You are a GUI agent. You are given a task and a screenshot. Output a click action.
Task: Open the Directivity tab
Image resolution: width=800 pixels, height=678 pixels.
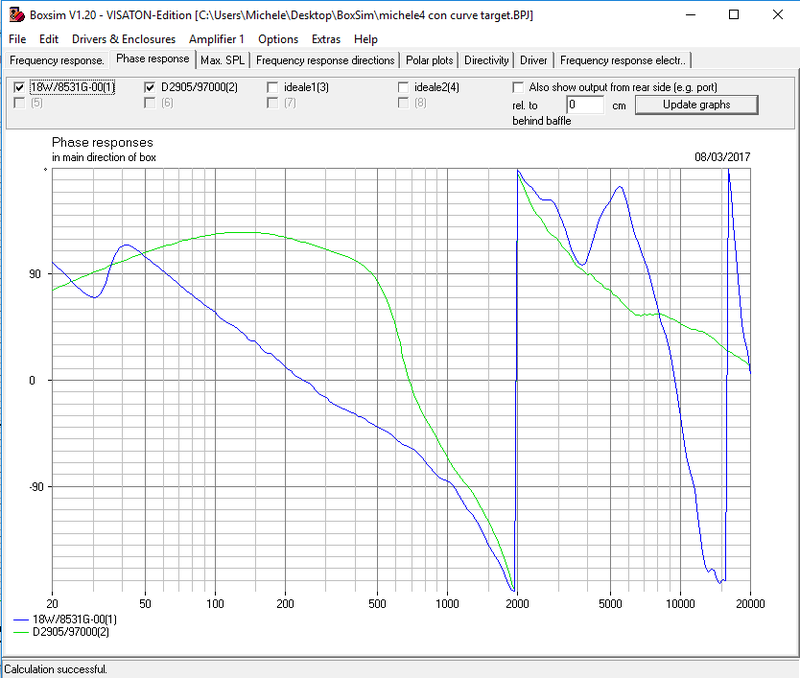[486, 60]
